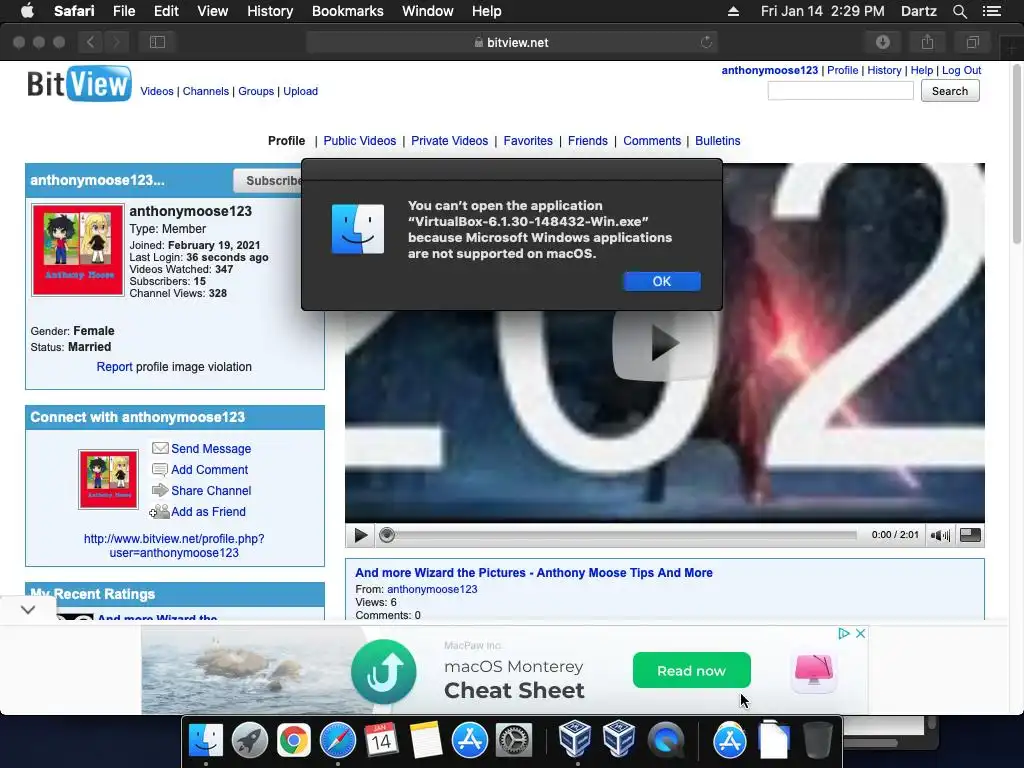
Task: Click Safari downloads arrow icon
Action: pos(883,42)
